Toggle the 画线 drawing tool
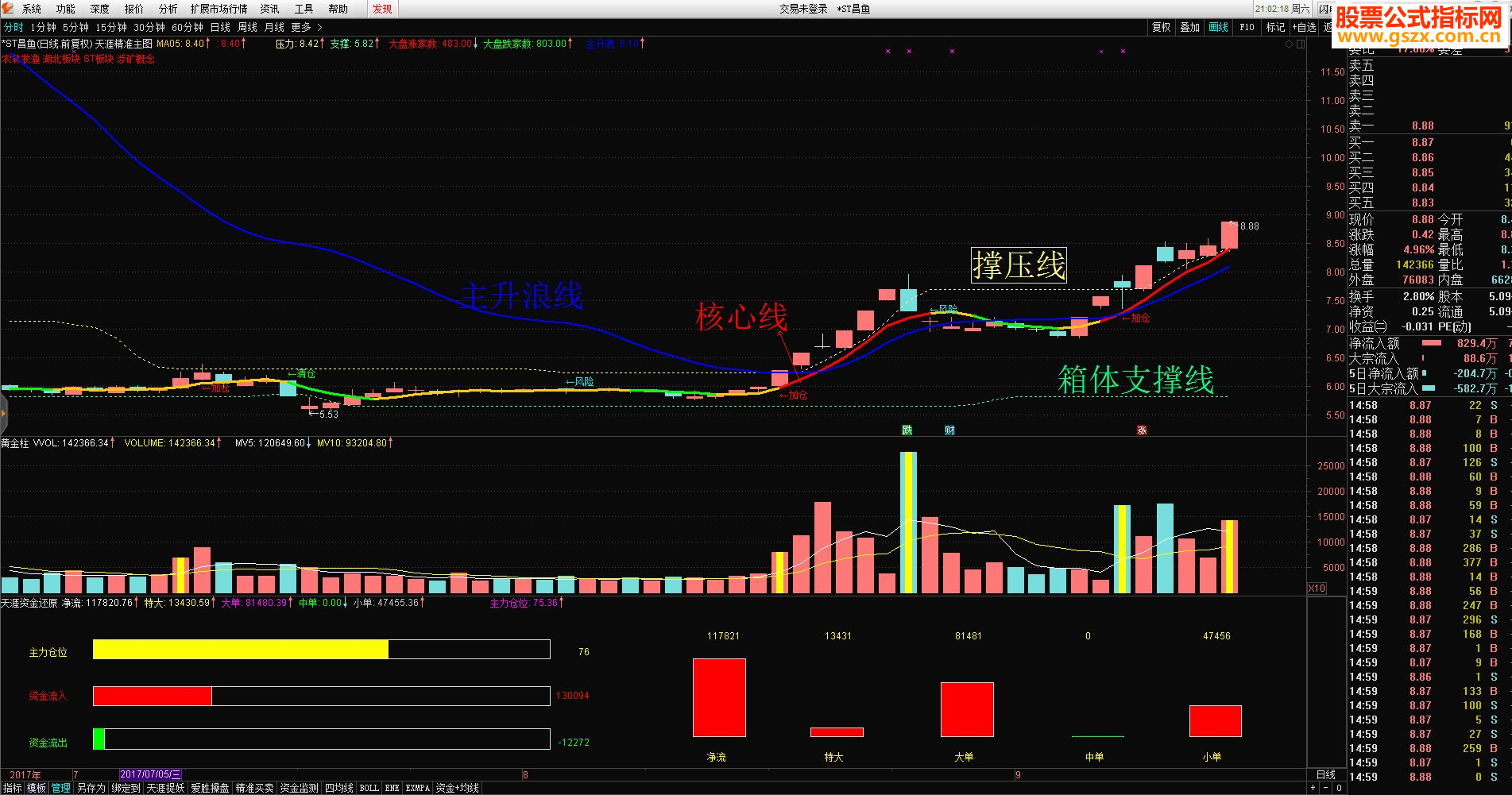Viewport: 1512px width, 795px height. 1219,27
